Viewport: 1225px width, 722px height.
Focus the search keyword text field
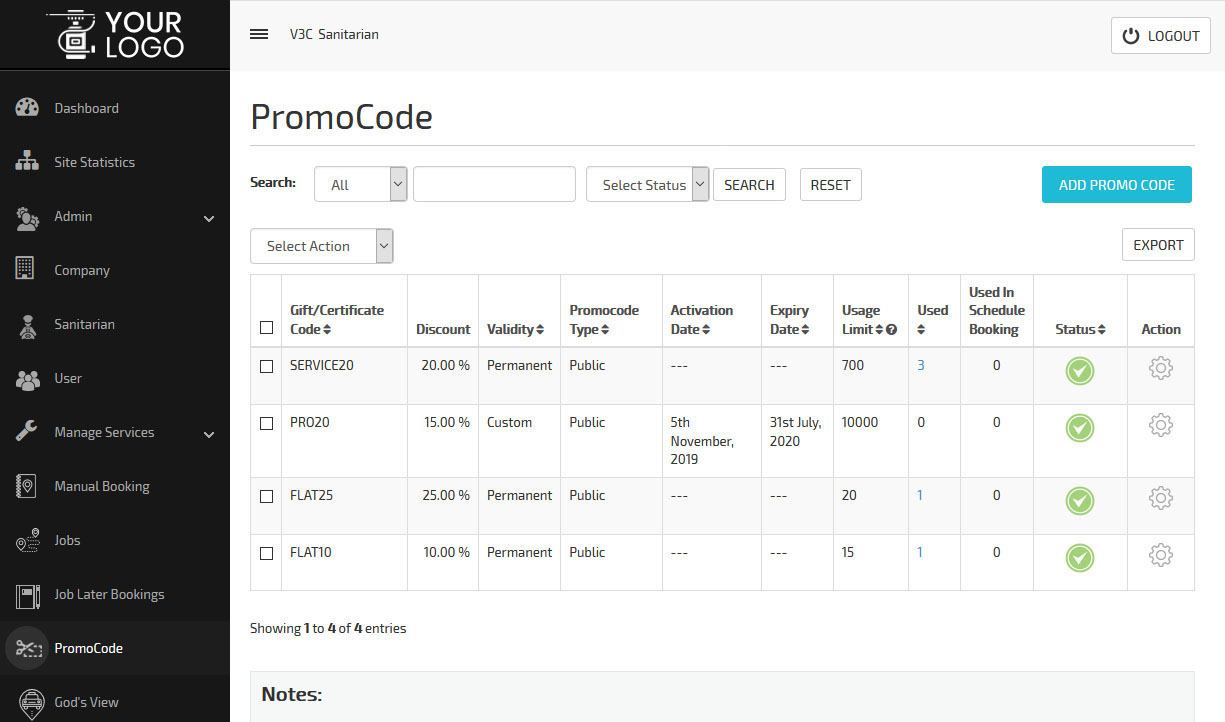(x=494, y=184)
